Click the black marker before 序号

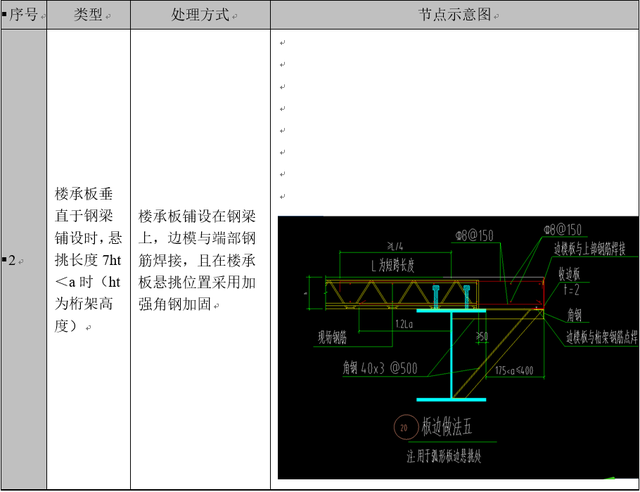(x=4, y=16)
